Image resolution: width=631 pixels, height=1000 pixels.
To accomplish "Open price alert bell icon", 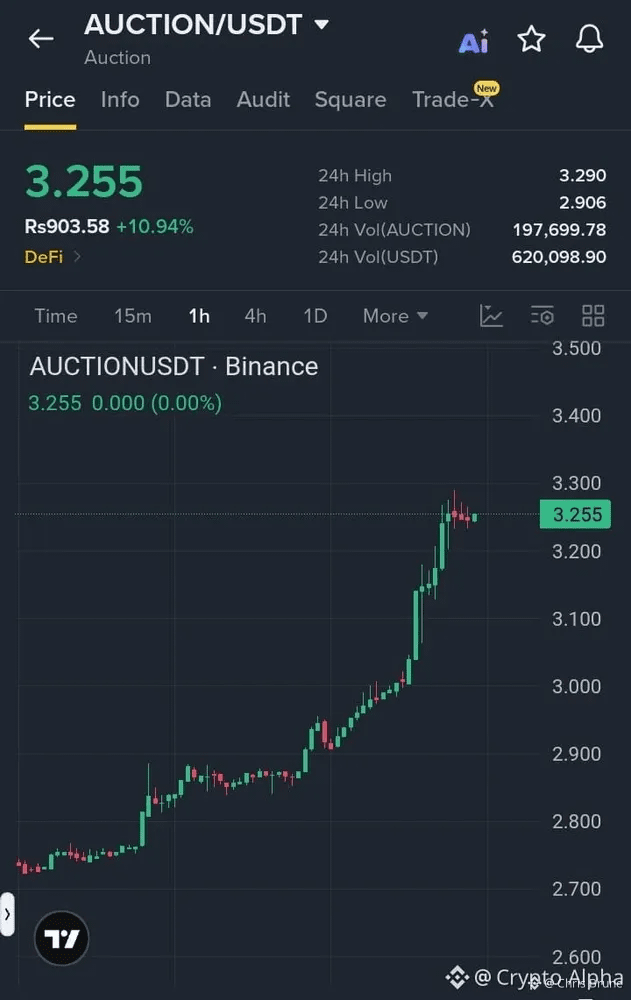I will [x=589, y=40].
